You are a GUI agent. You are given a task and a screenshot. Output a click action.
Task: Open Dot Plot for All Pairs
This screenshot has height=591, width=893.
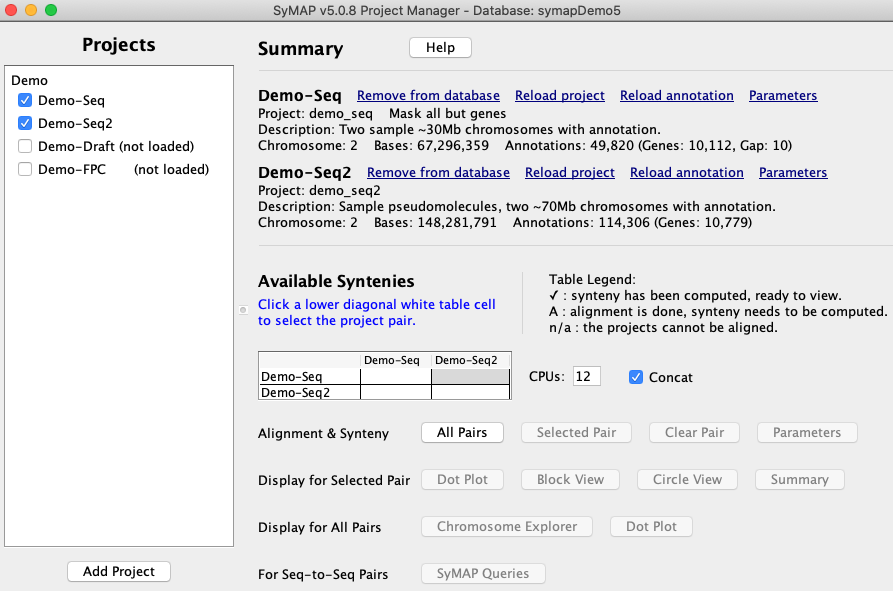click(651, 527)
